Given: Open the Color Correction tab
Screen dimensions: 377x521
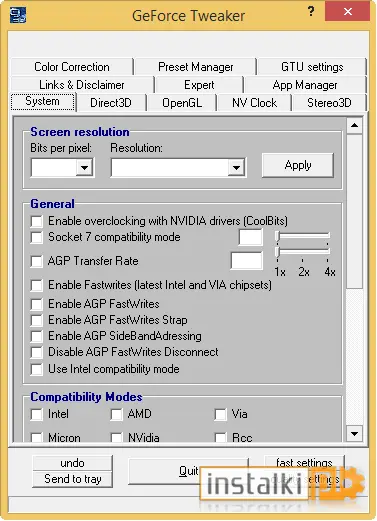Looking at the screenshot, I should pyautogui.click(x=72, y=67).
